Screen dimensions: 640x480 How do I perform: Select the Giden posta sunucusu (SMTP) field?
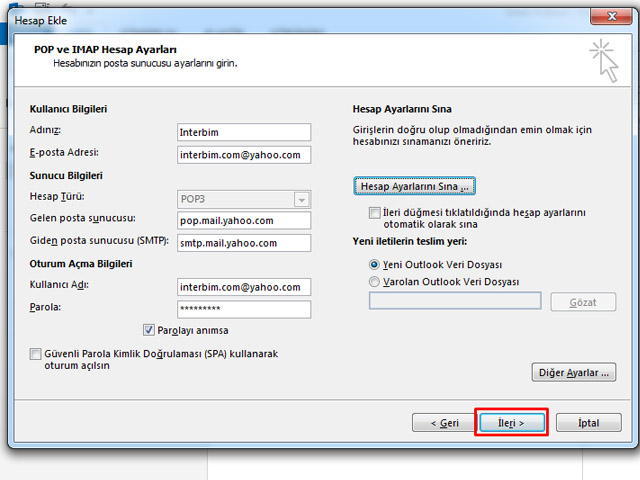[243, 242]
